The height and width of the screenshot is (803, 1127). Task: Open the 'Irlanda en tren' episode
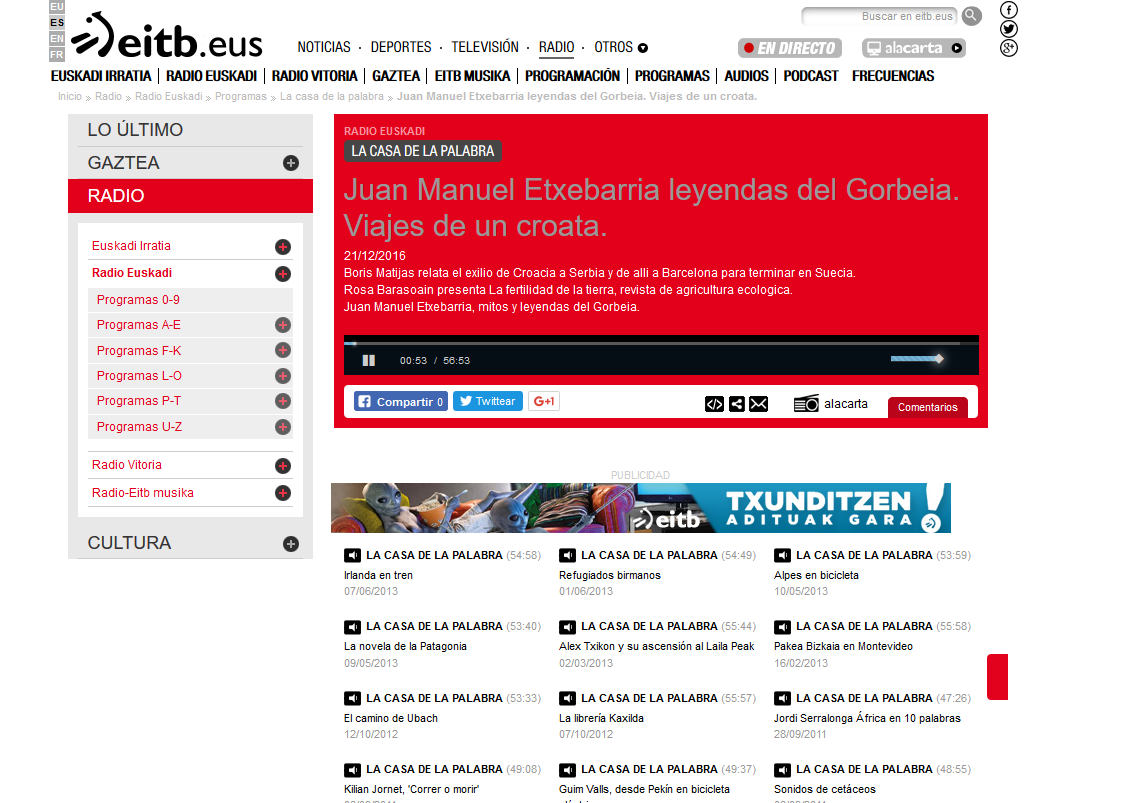coord(378,575)
